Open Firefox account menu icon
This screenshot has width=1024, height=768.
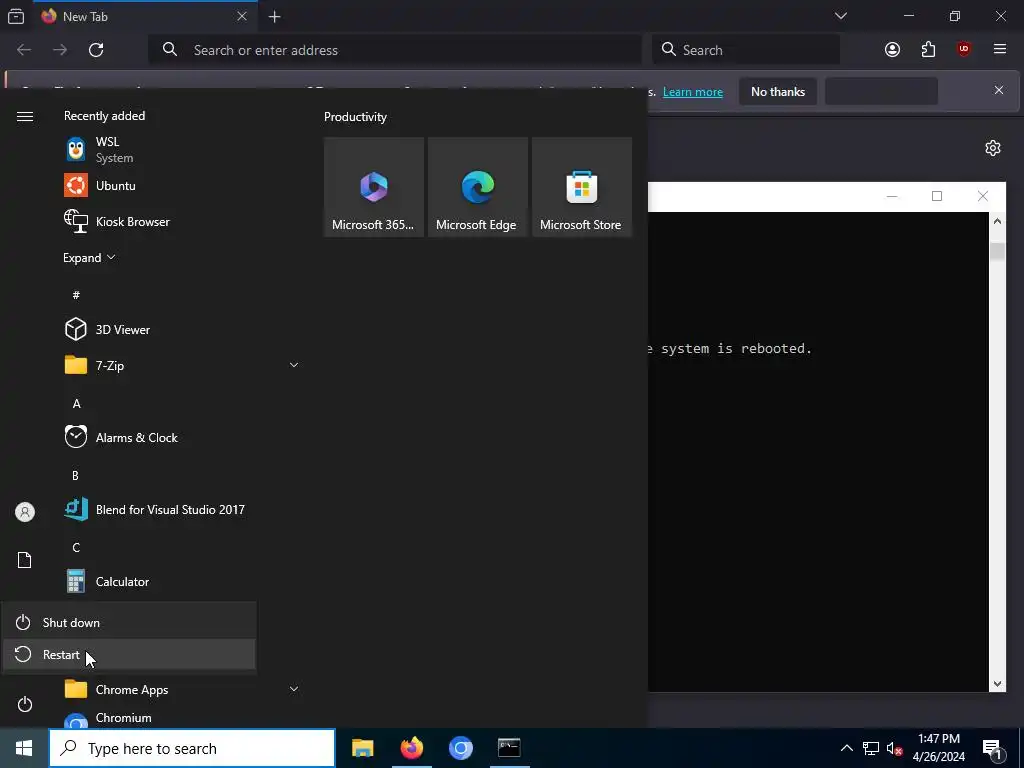pyautogui.click(x=892, y=50)
